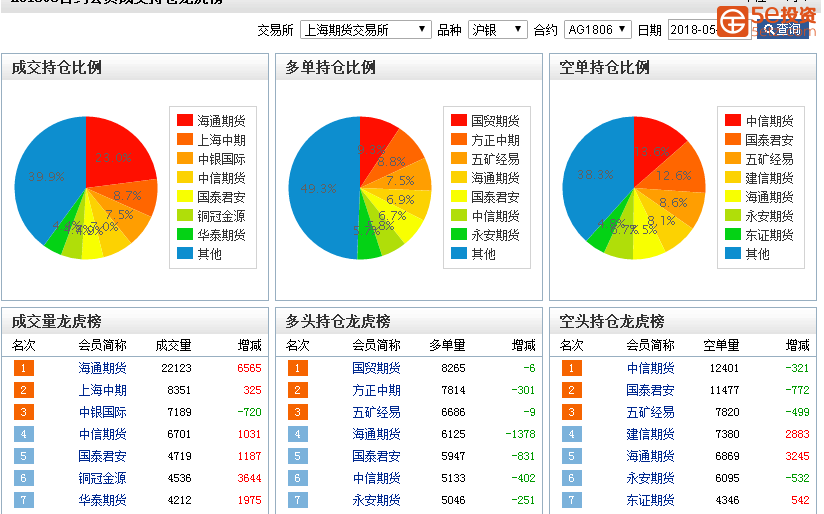Open 海通期货 link in 成交量龙虎榜

coord(102,368)
